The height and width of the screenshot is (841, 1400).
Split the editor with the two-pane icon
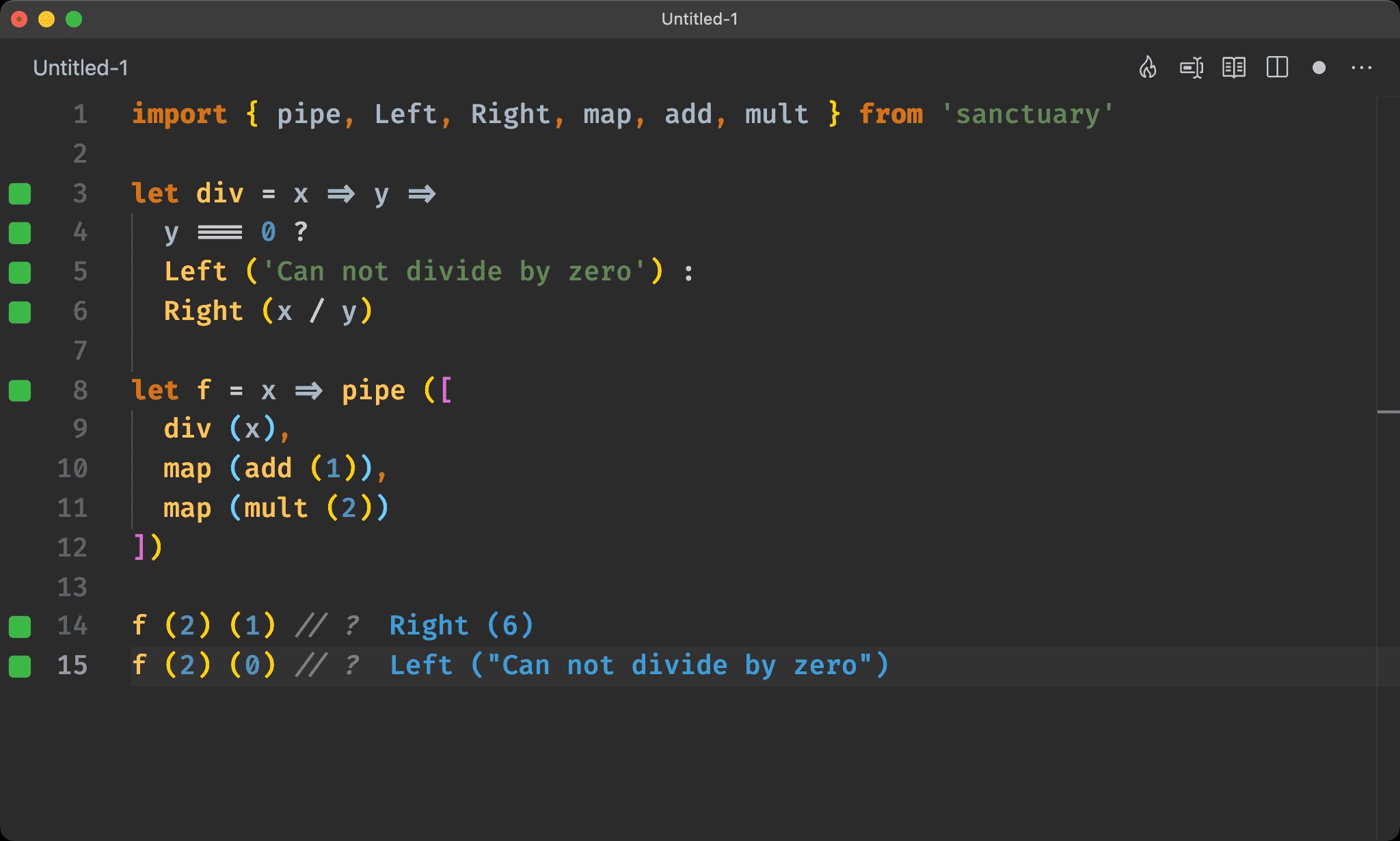pos(1277,67)
